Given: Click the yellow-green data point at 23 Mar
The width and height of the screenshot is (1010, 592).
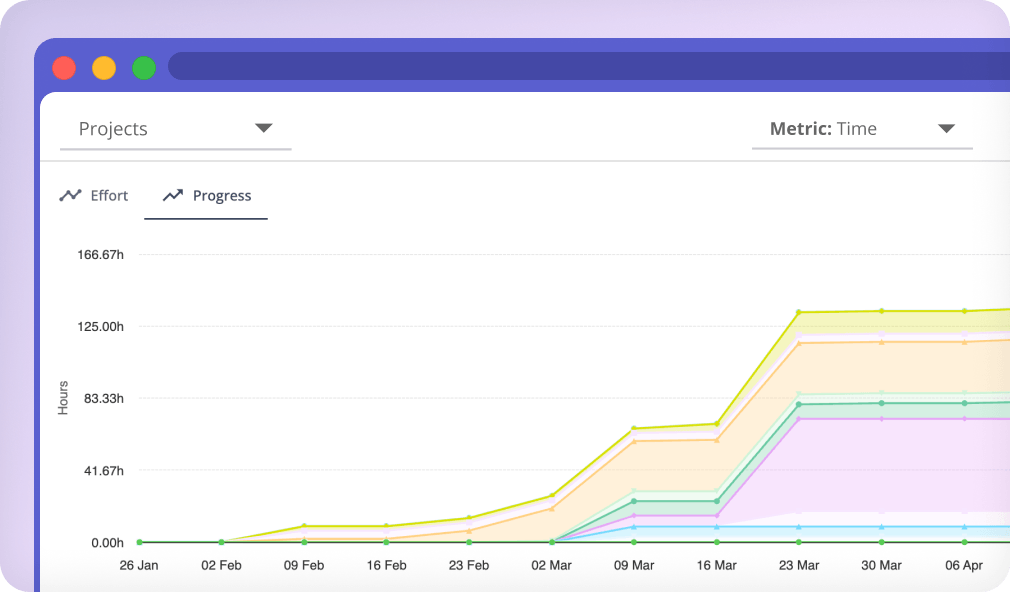Looking at the screenshot, I should 799,312.
